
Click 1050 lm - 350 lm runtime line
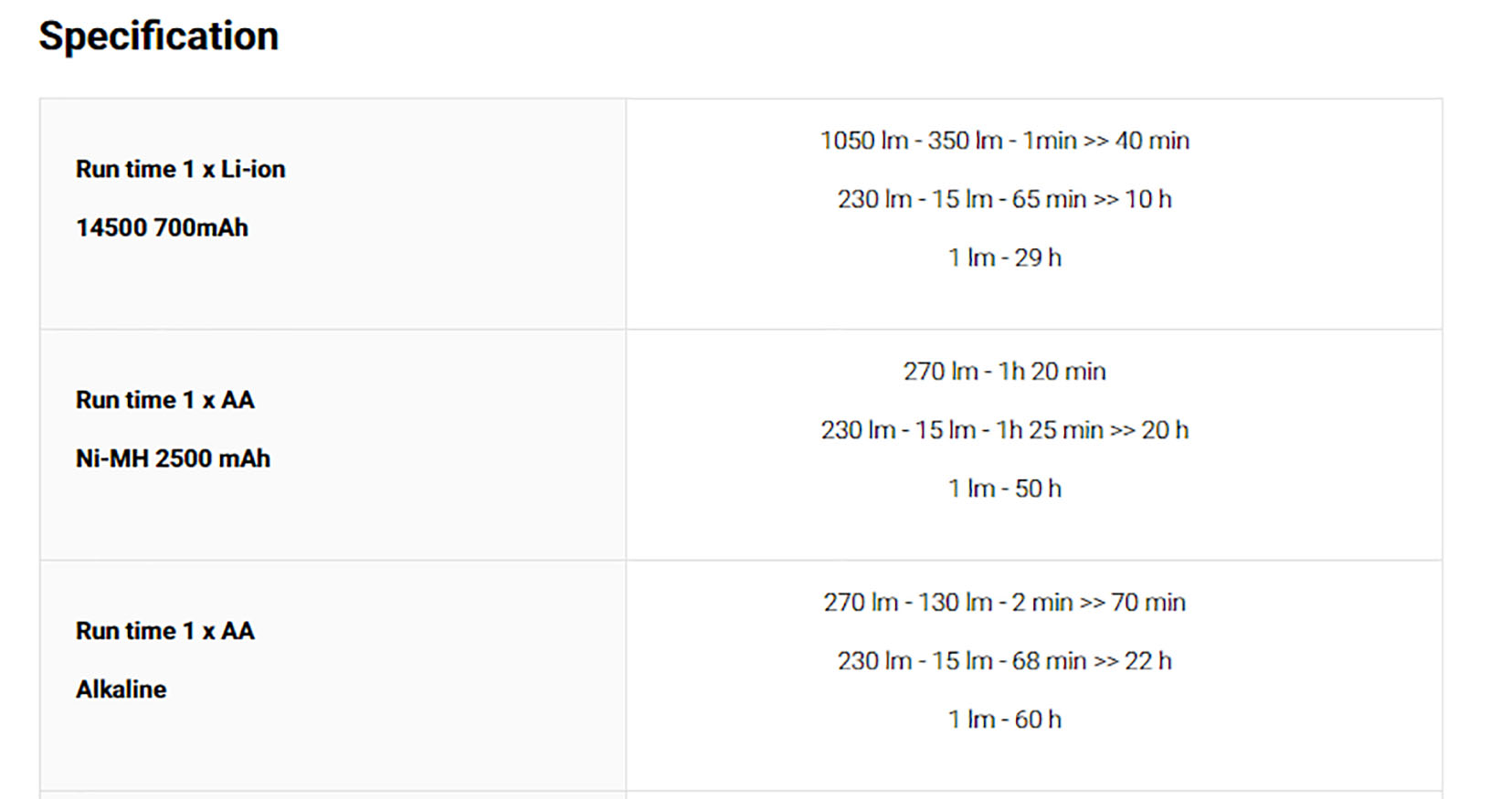[x=1004, y=141]
